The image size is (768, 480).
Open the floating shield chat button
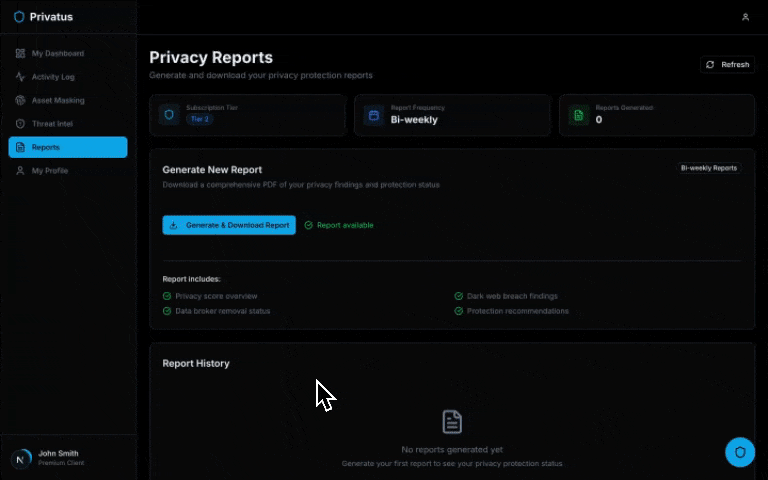[740, 452]
